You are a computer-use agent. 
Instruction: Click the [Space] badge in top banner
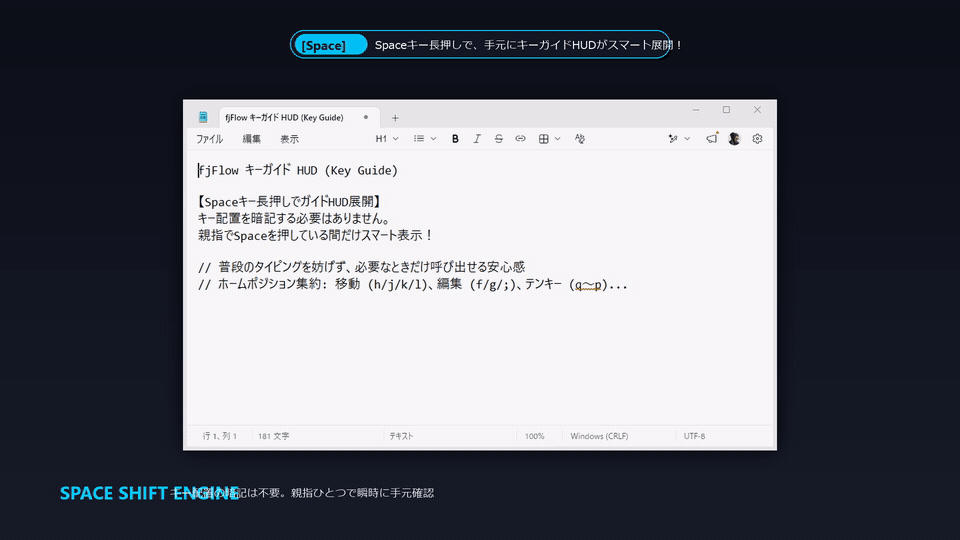coord(330,45)
